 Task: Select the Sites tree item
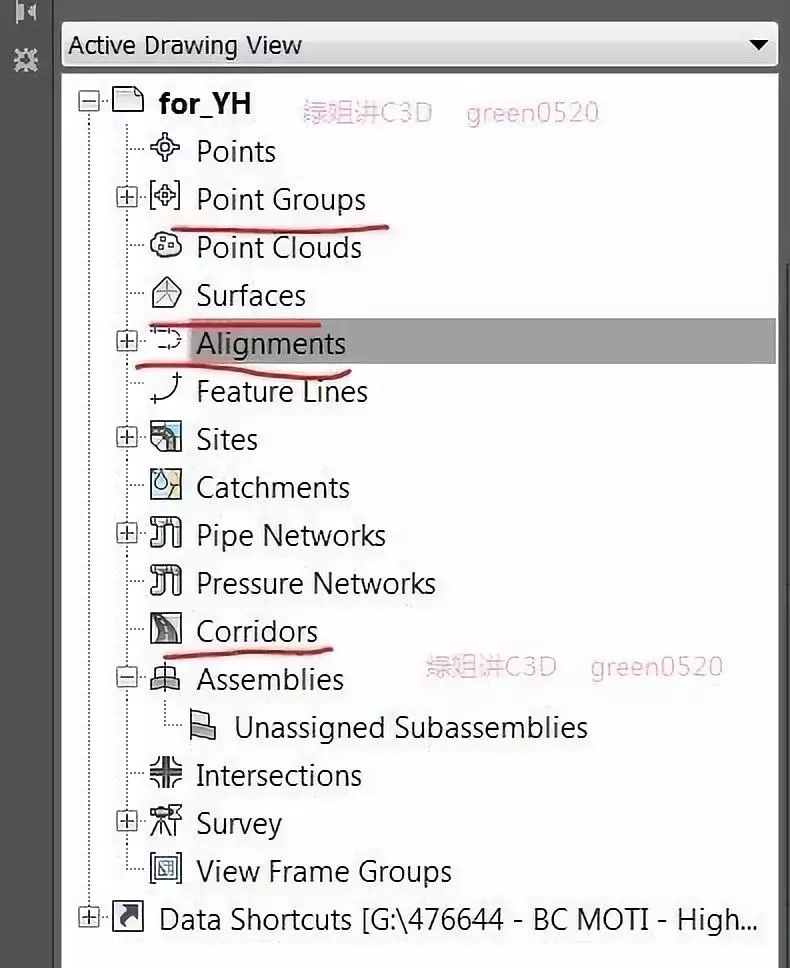227,439
